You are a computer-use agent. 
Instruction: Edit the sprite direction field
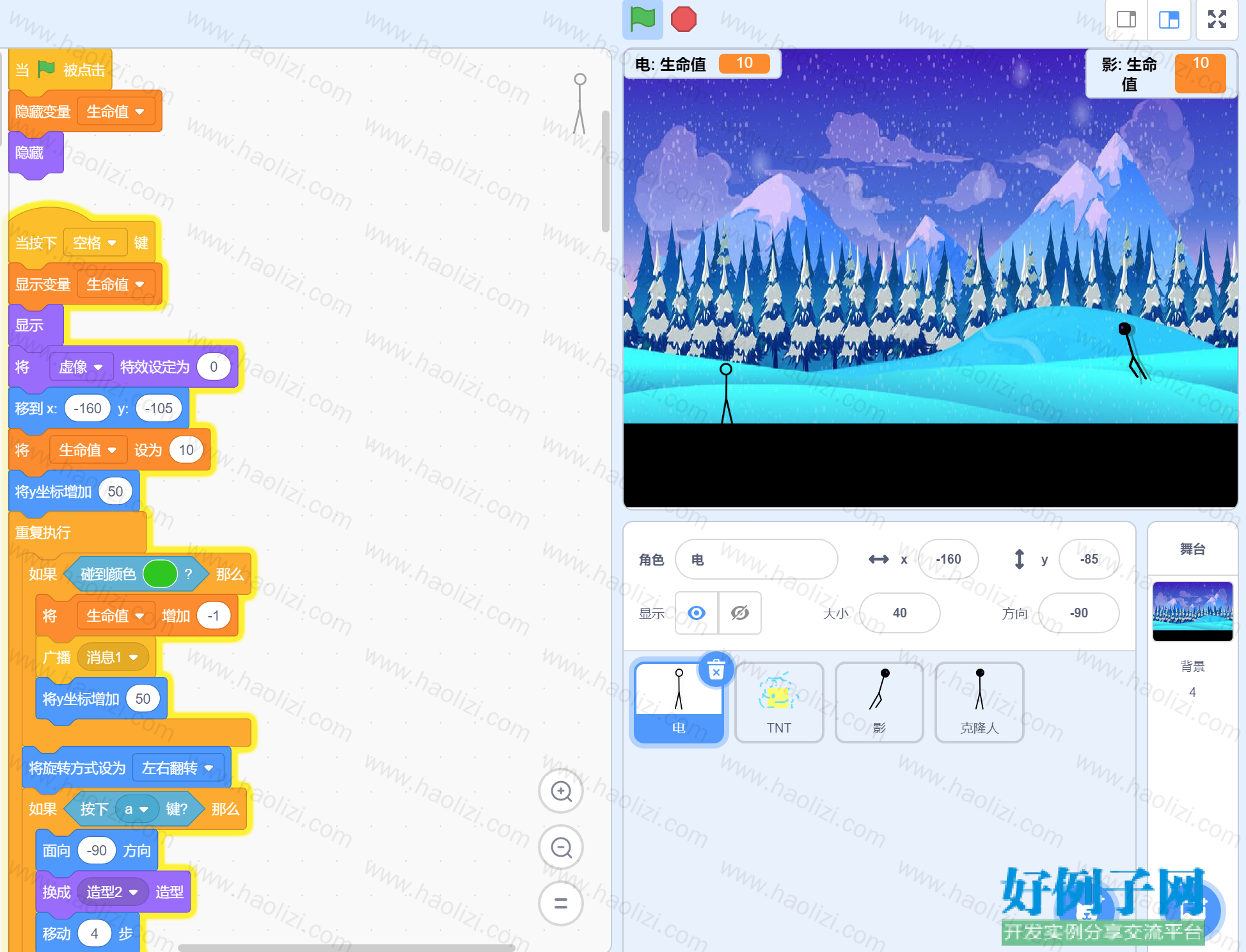click(x=1079, y=613)
